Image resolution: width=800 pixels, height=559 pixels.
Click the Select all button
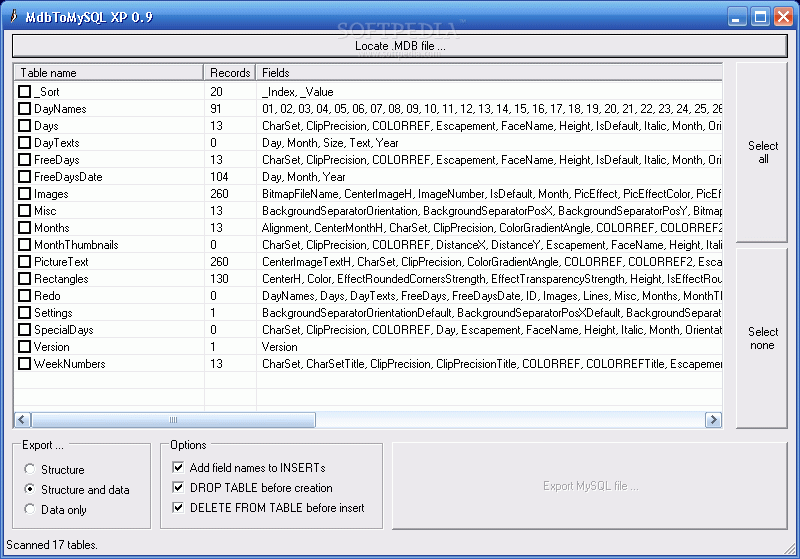762,153
